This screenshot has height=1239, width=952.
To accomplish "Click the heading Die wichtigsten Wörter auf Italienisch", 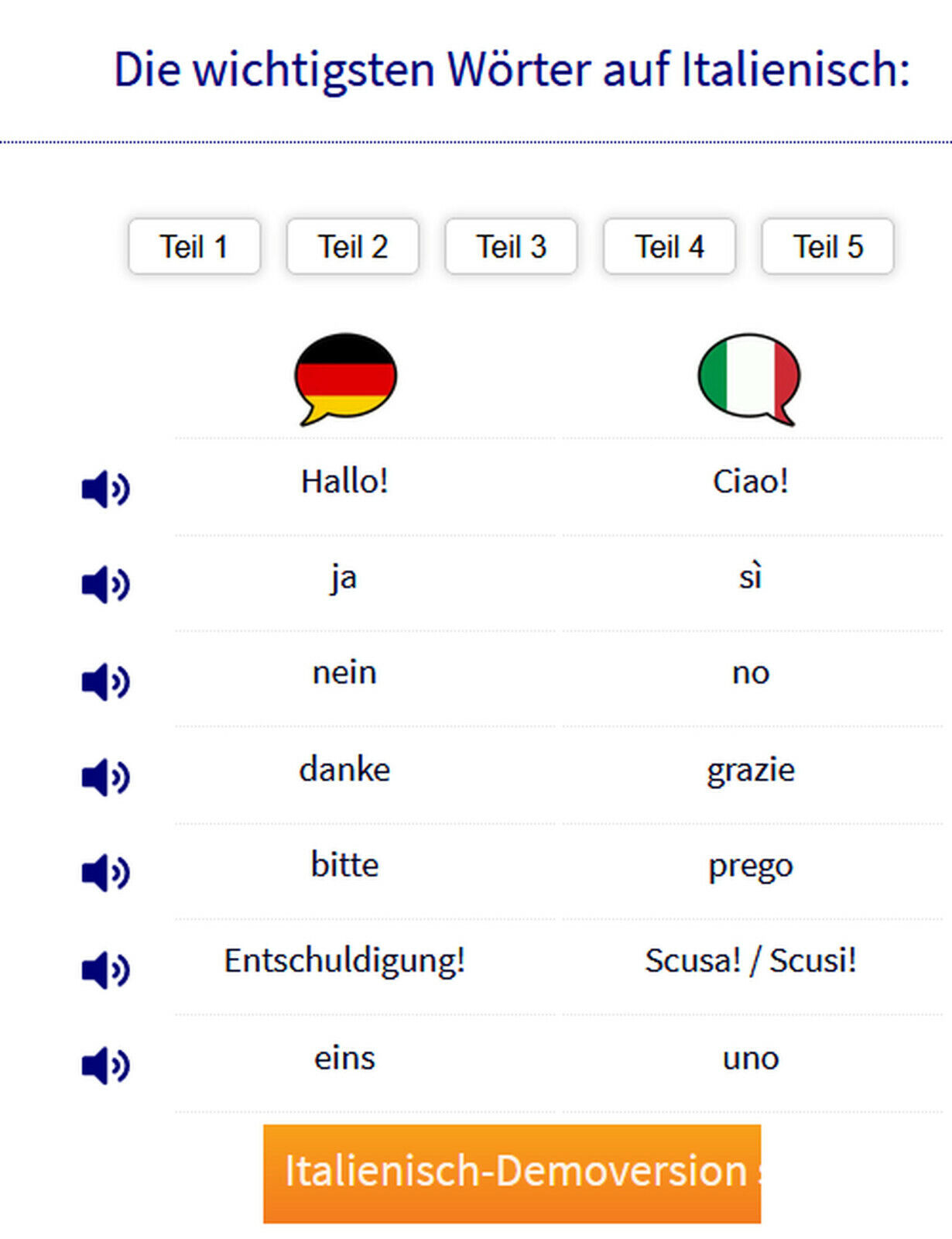I will (512, 70).
